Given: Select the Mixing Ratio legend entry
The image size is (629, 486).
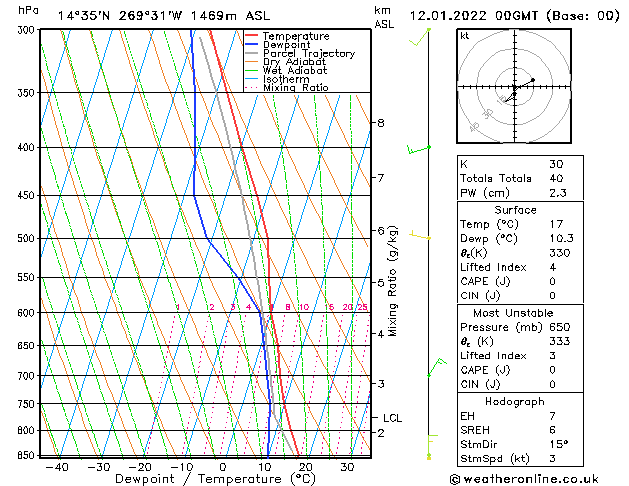Looking at the screenshot, I should [295, 88].
